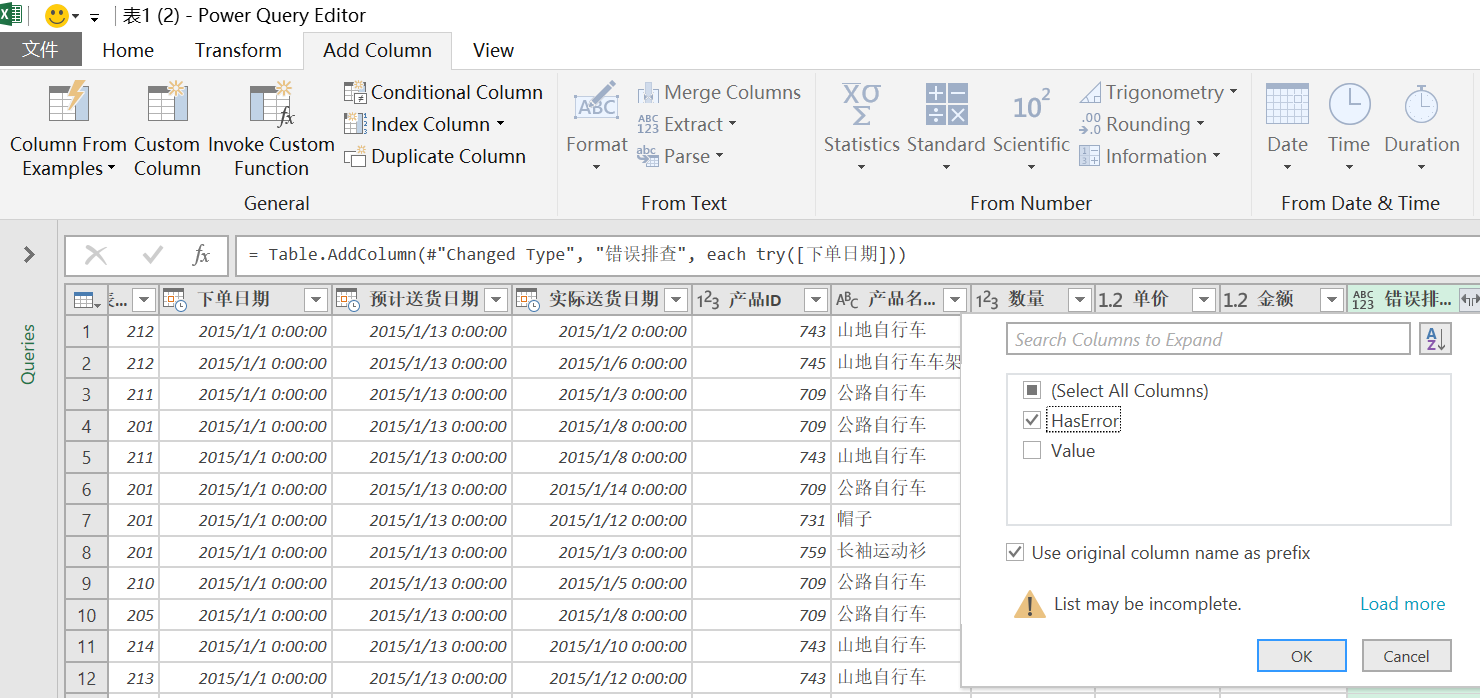Switch to the View tab
The width and height of the screenshot is (1480, 698).
(493, 50)
